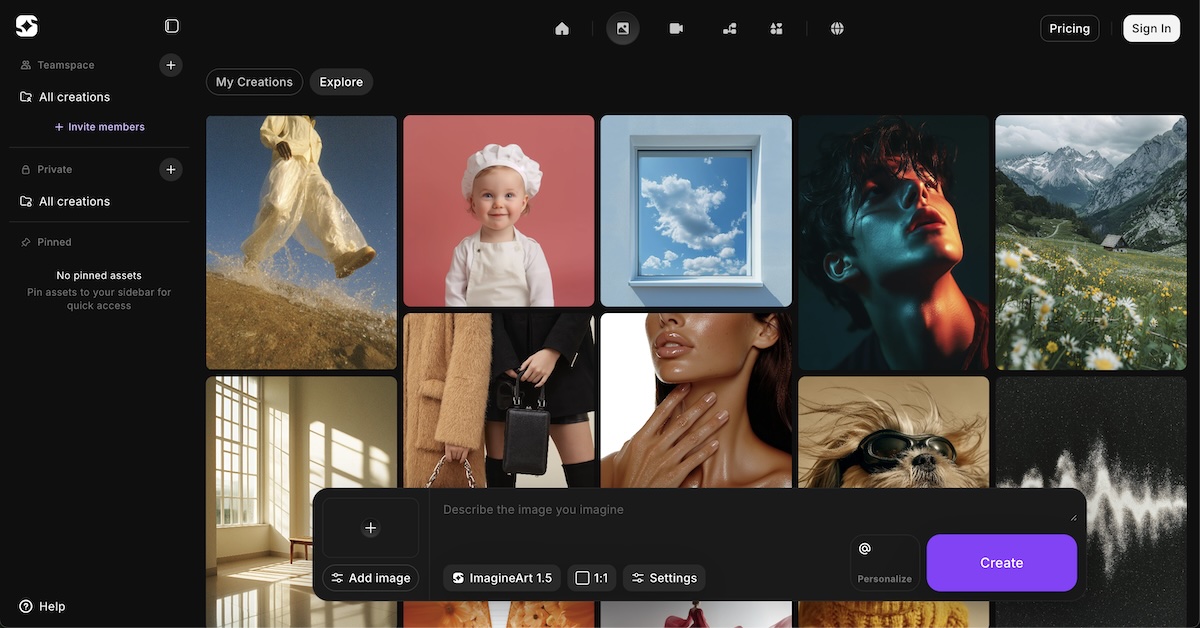
Task: Collapse the sidebar using the panel toggle
Action: 172,26
